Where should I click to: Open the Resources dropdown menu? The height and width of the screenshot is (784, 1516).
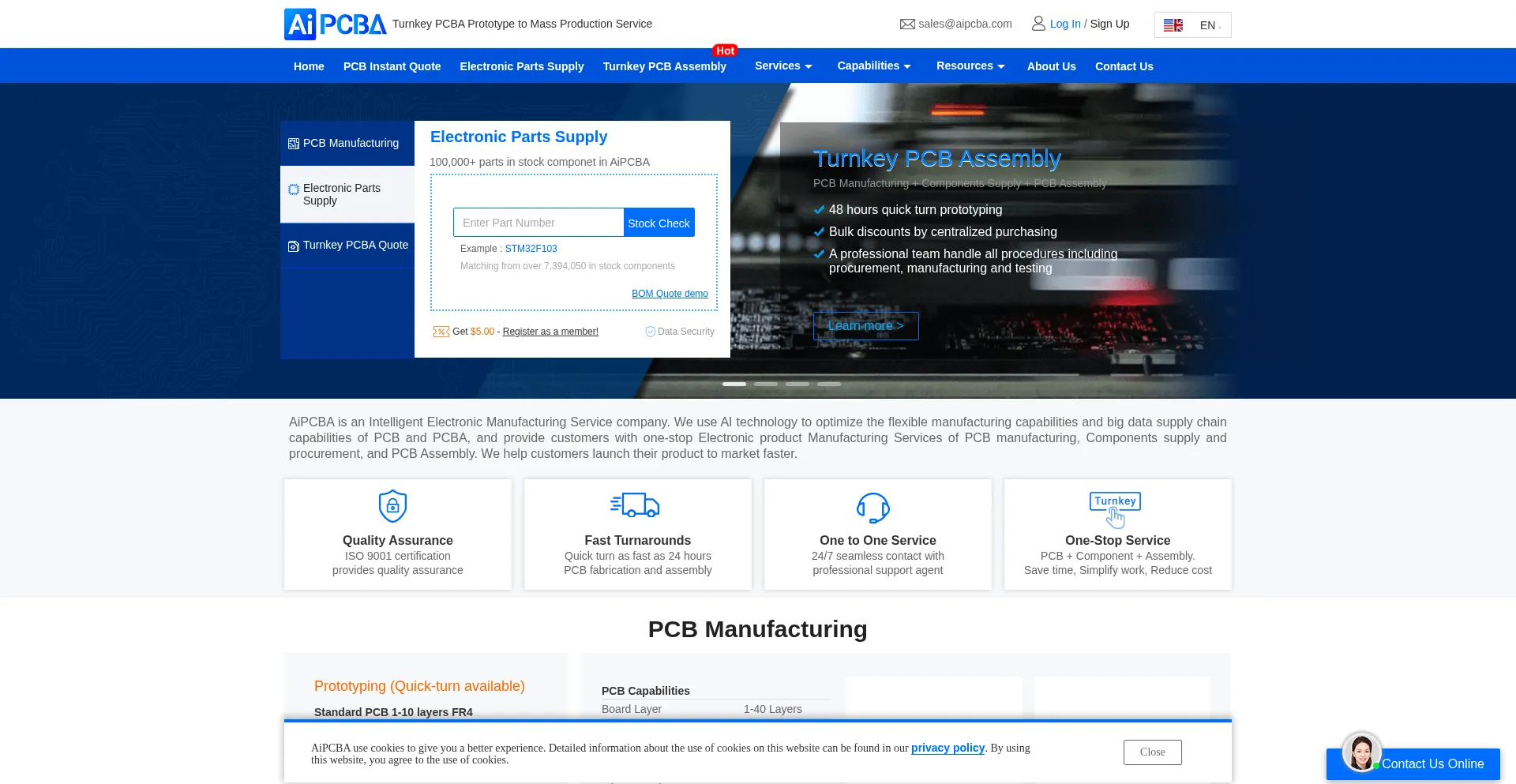click(x=970, y=66)
